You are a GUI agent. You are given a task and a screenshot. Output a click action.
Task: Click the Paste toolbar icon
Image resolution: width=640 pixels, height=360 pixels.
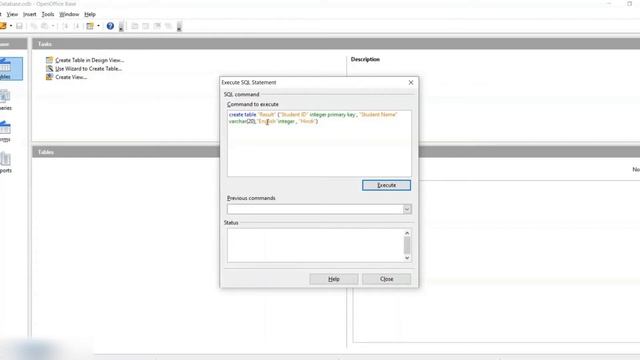44,26
